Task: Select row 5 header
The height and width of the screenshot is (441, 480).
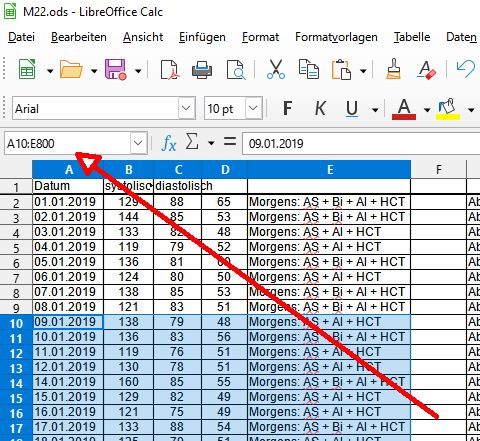Action: pos(16,247)
